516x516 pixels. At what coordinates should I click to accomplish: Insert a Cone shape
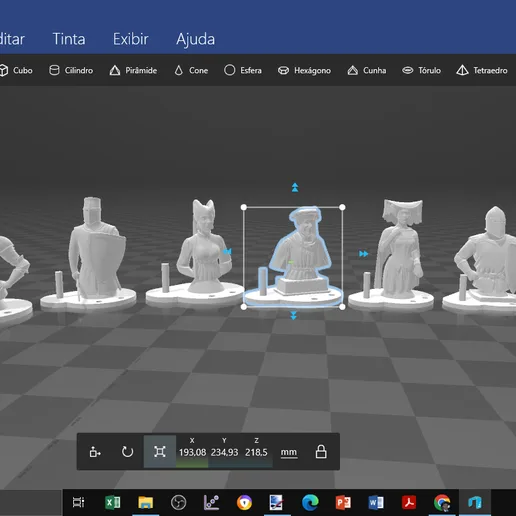(x=191, y=70)
